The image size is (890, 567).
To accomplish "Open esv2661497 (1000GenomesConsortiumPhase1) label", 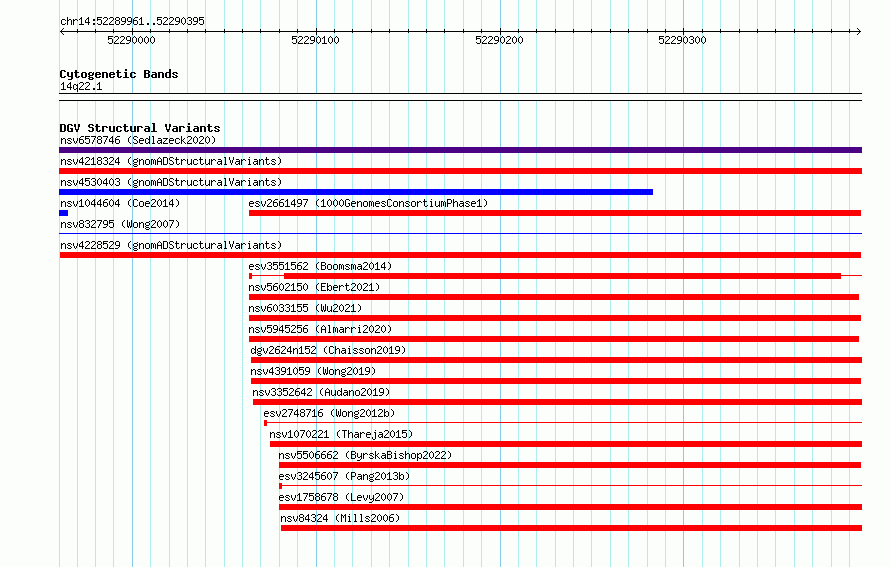I will click(368, 203).
